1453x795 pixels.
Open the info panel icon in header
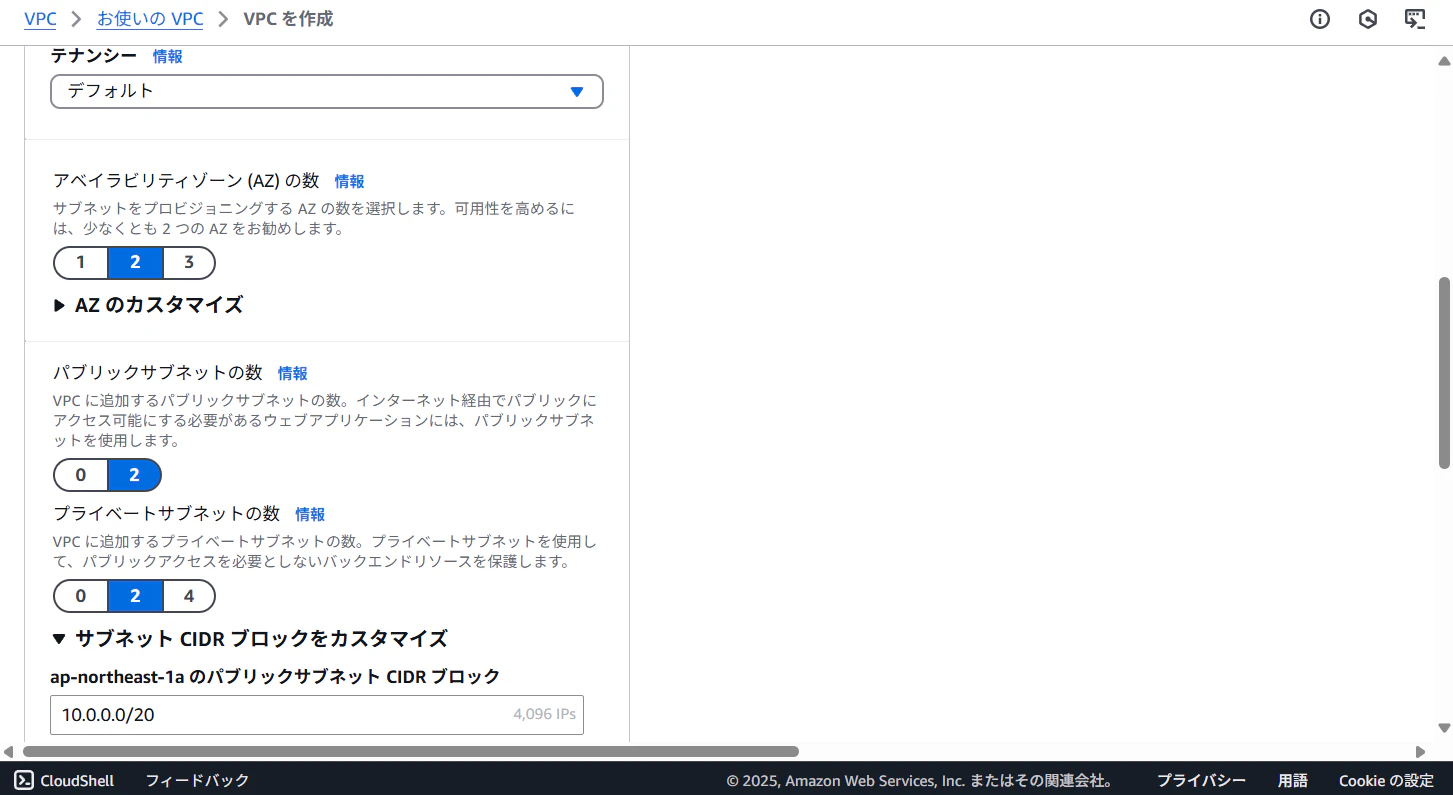coord(1320,19)
